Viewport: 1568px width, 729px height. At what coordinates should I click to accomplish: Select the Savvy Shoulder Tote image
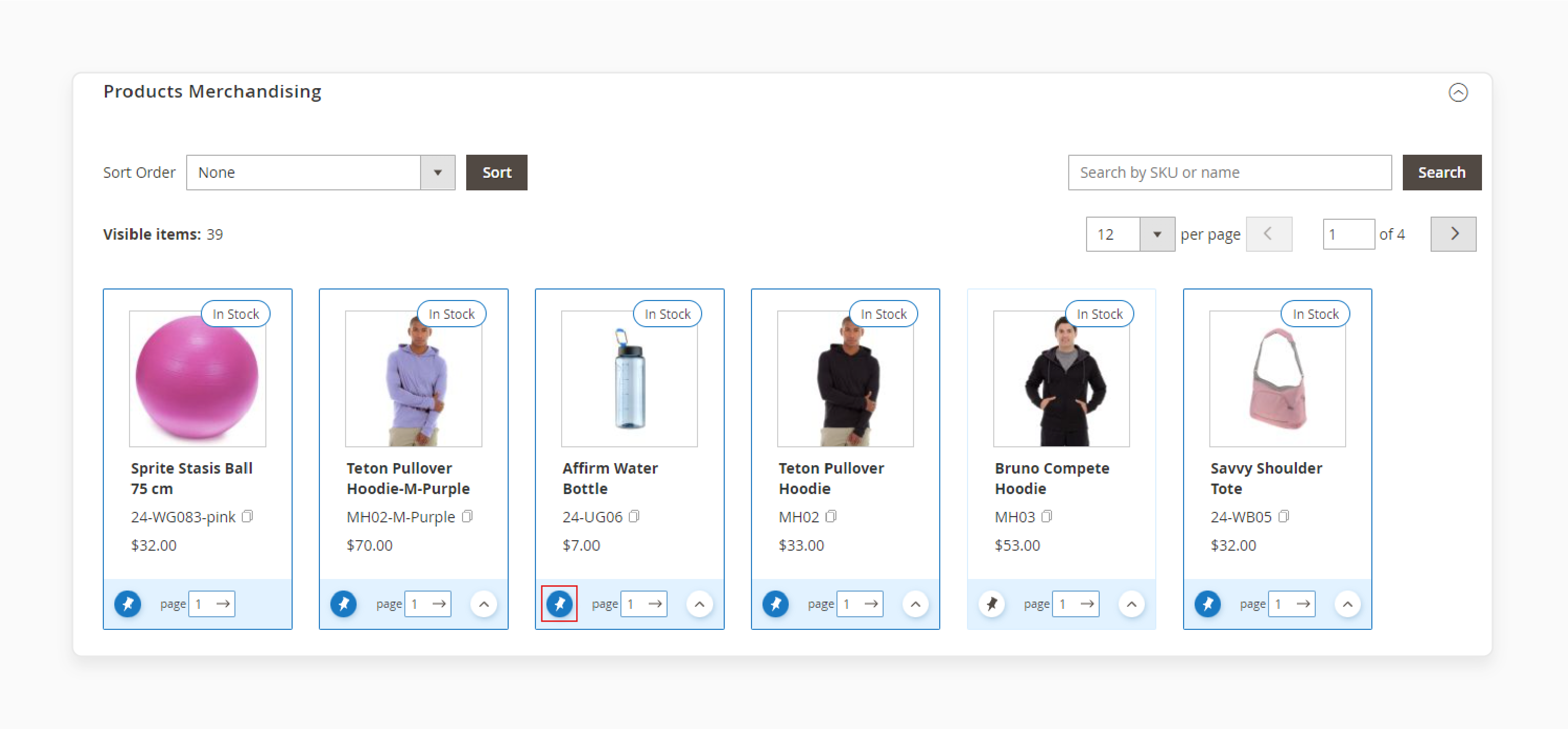(x=1277, y=379)
